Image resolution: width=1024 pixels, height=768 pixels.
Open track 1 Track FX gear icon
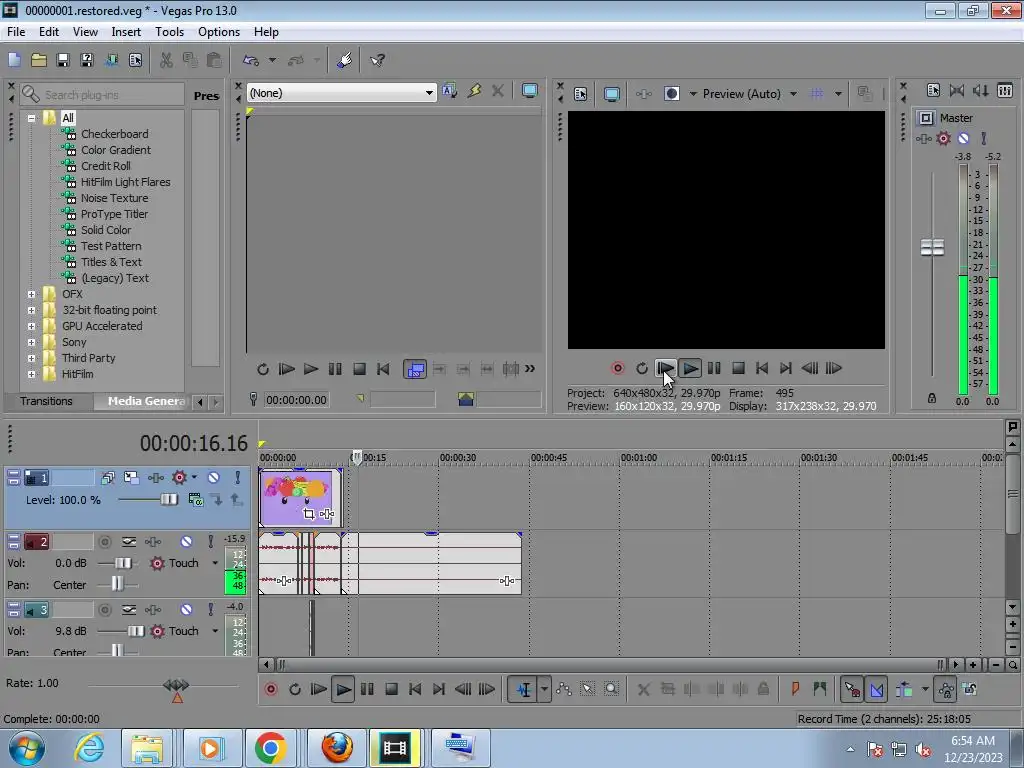[179, 477]
